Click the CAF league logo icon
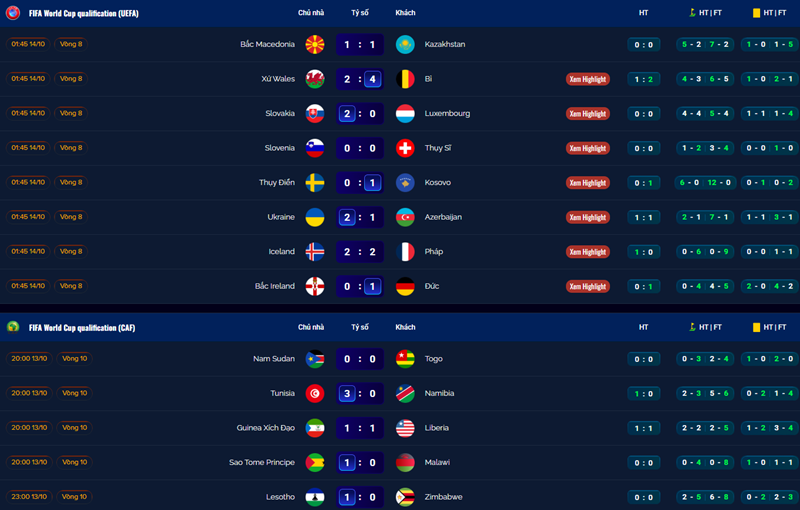Image resolution: width=800 pixels, height=510 pixels. point(13,327)
